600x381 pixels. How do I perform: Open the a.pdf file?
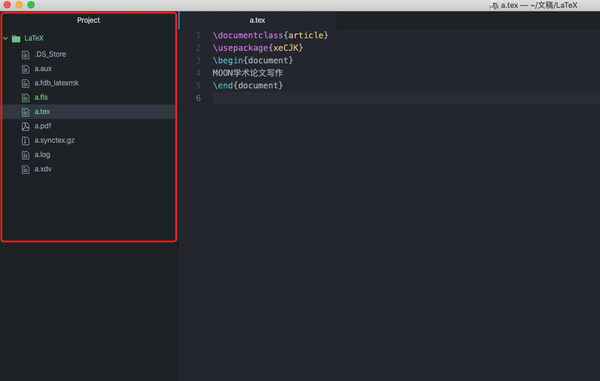pos(42,126)
